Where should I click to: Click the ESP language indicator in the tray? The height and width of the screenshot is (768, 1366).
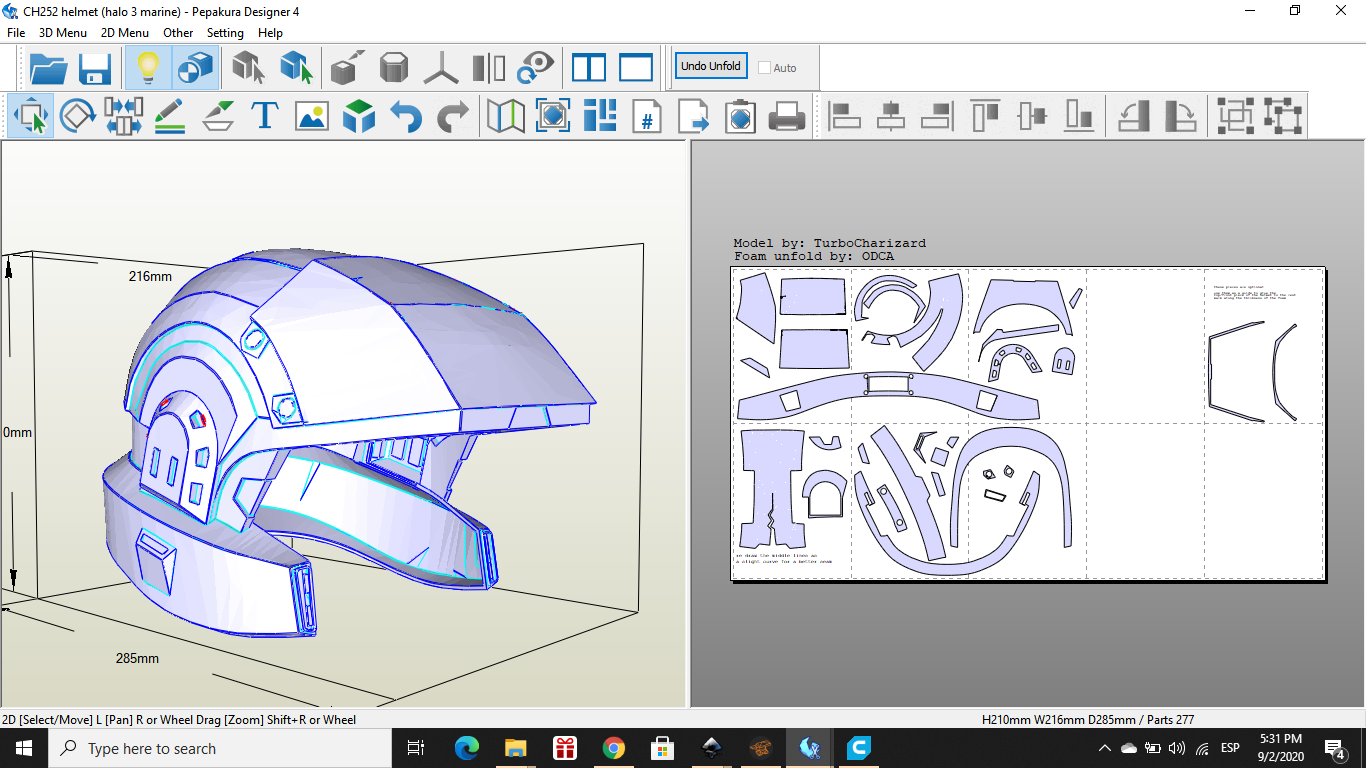tap(1230, 748)
